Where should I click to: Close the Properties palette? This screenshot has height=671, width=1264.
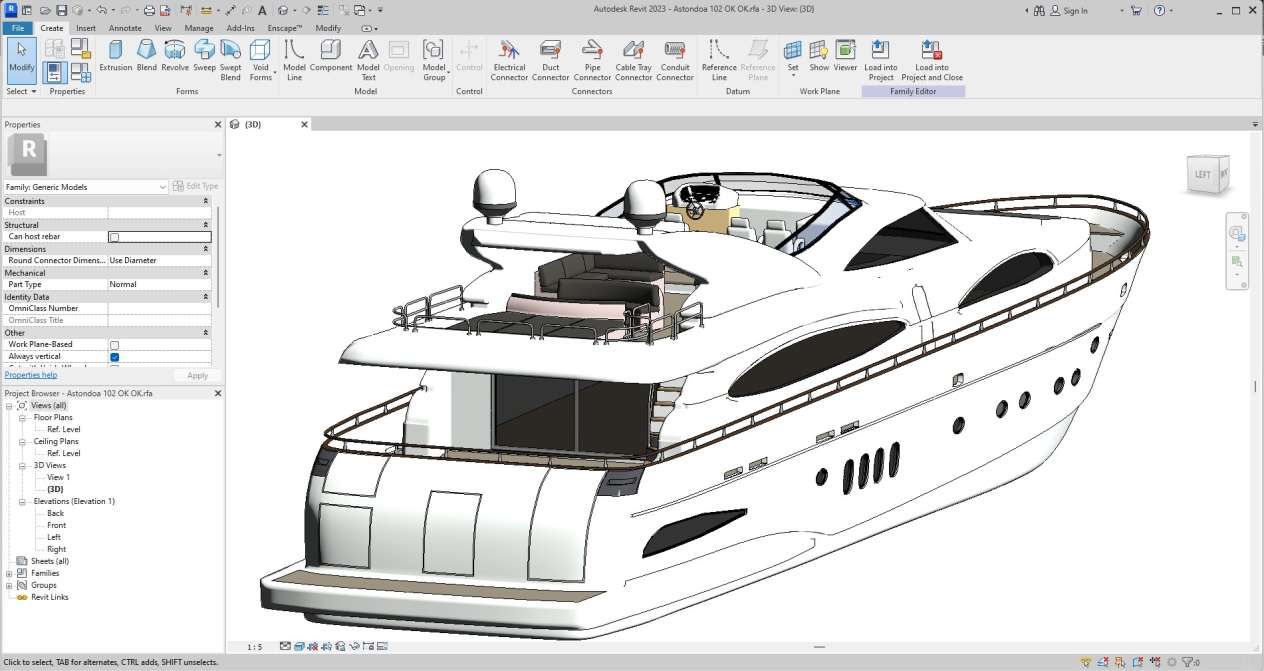218,125
